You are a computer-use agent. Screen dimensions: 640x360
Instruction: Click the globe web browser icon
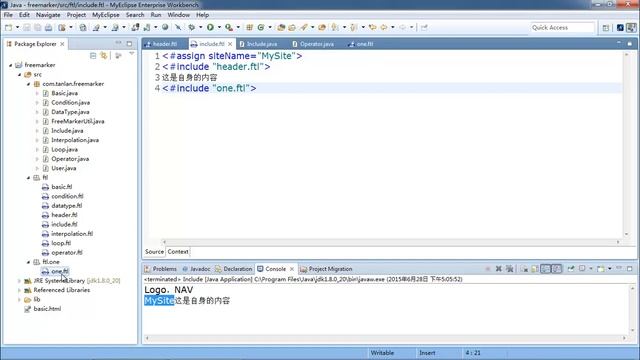(x=165, y=27)
